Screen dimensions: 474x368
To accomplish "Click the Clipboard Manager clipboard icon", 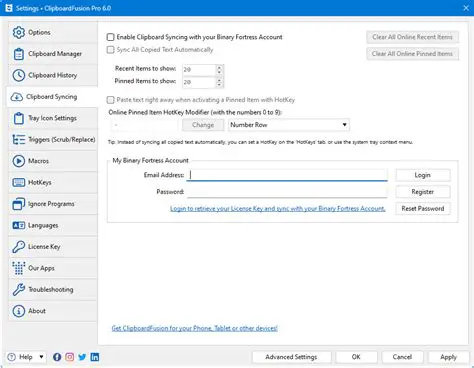I will (19, 54).
